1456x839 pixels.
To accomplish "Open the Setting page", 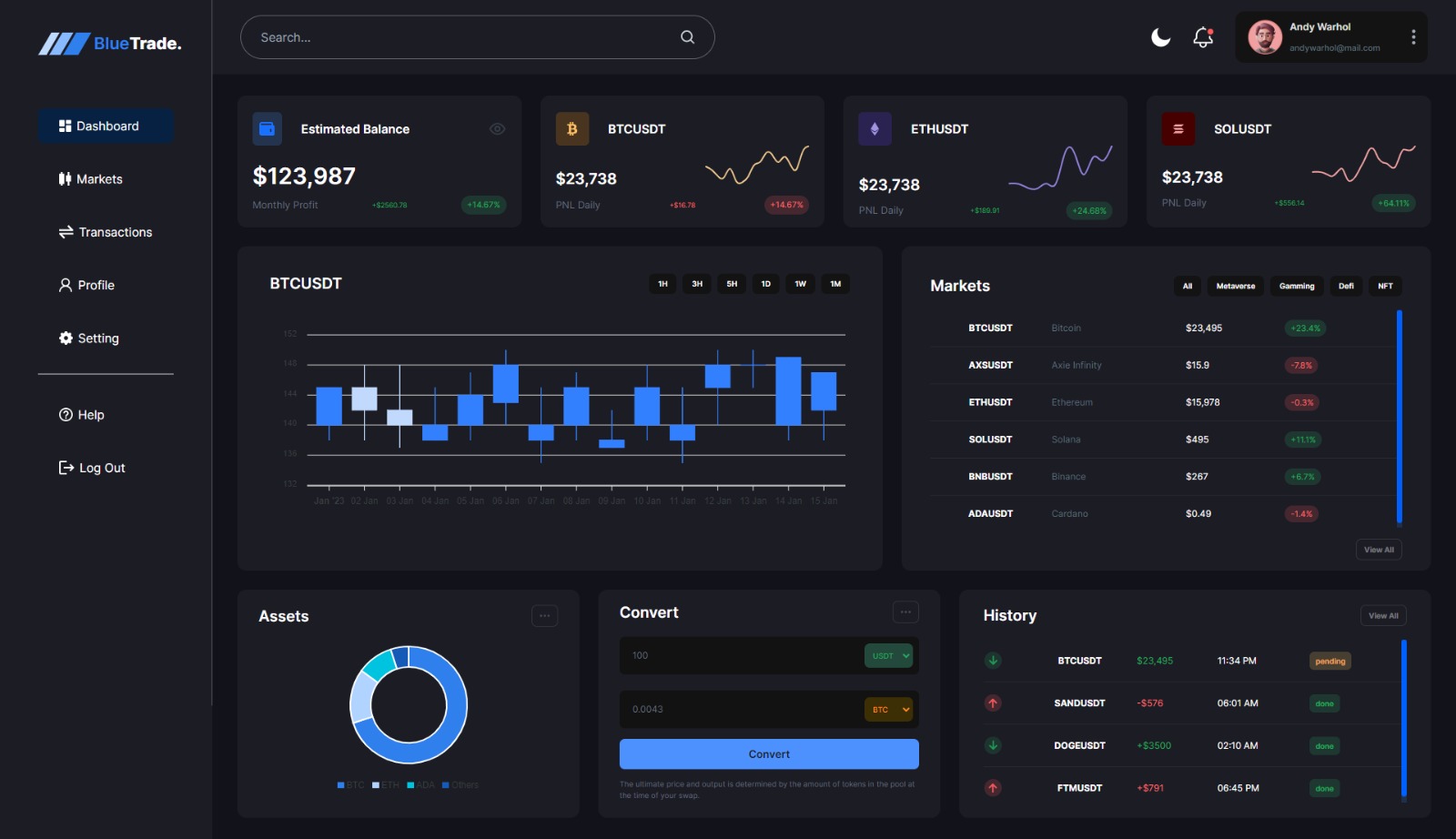I will pyautogui.click(x=96, y=338).
